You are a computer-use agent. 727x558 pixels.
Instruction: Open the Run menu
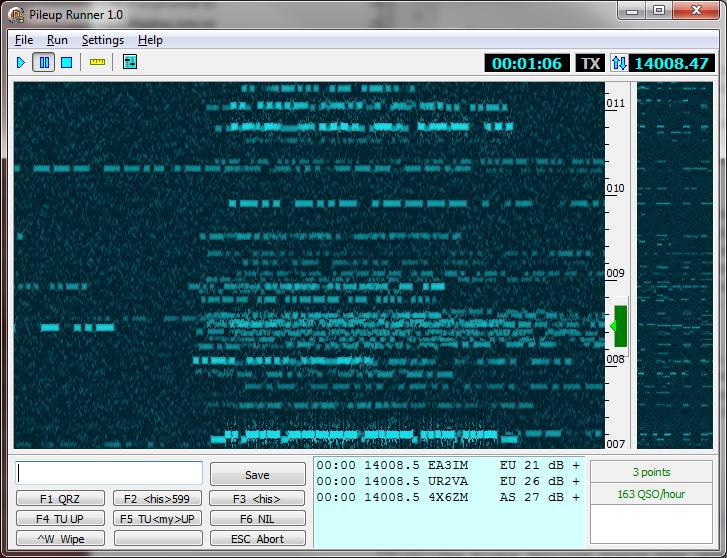(57, 40)
